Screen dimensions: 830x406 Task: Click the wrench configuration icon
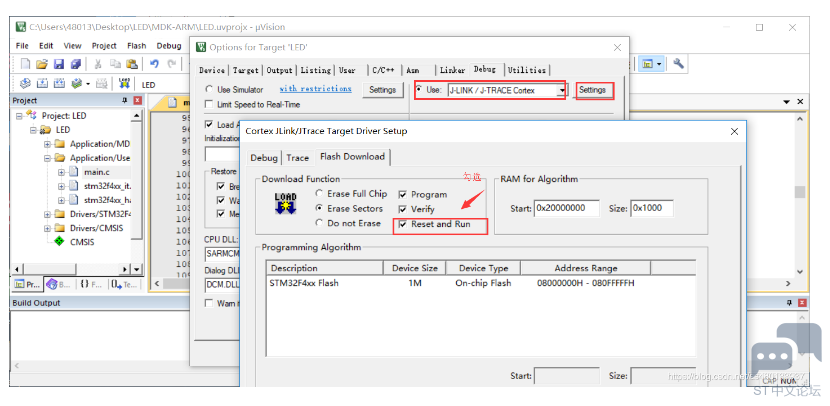click(x=679, y=64)
